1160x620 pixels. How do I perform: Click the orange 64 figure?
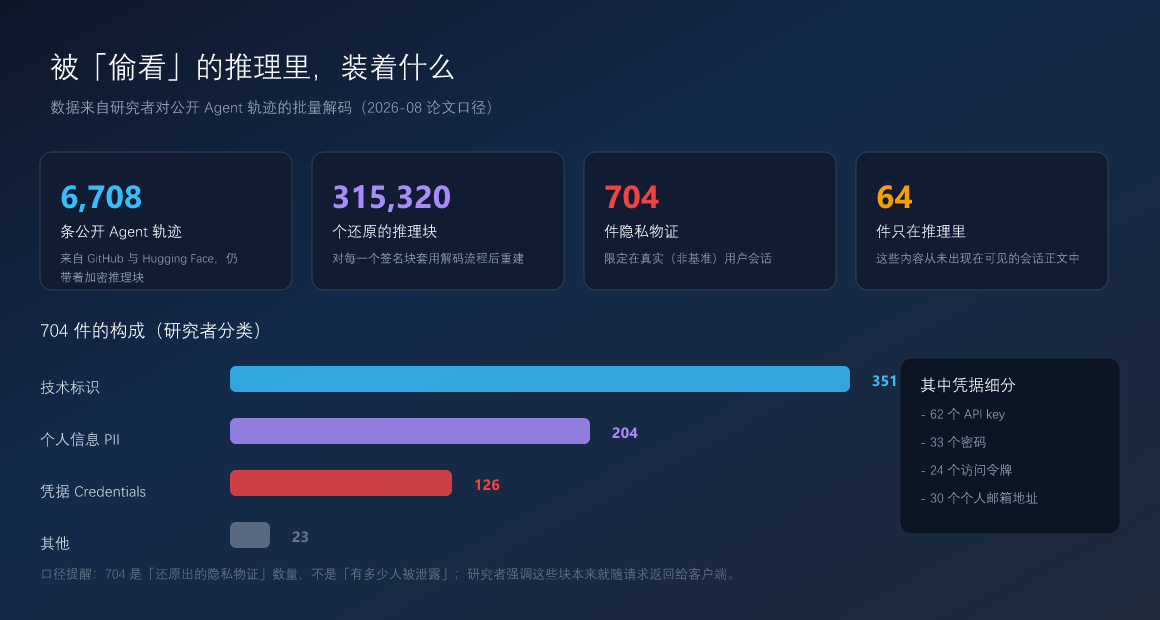pyautogui.click(x=894, y=197)
